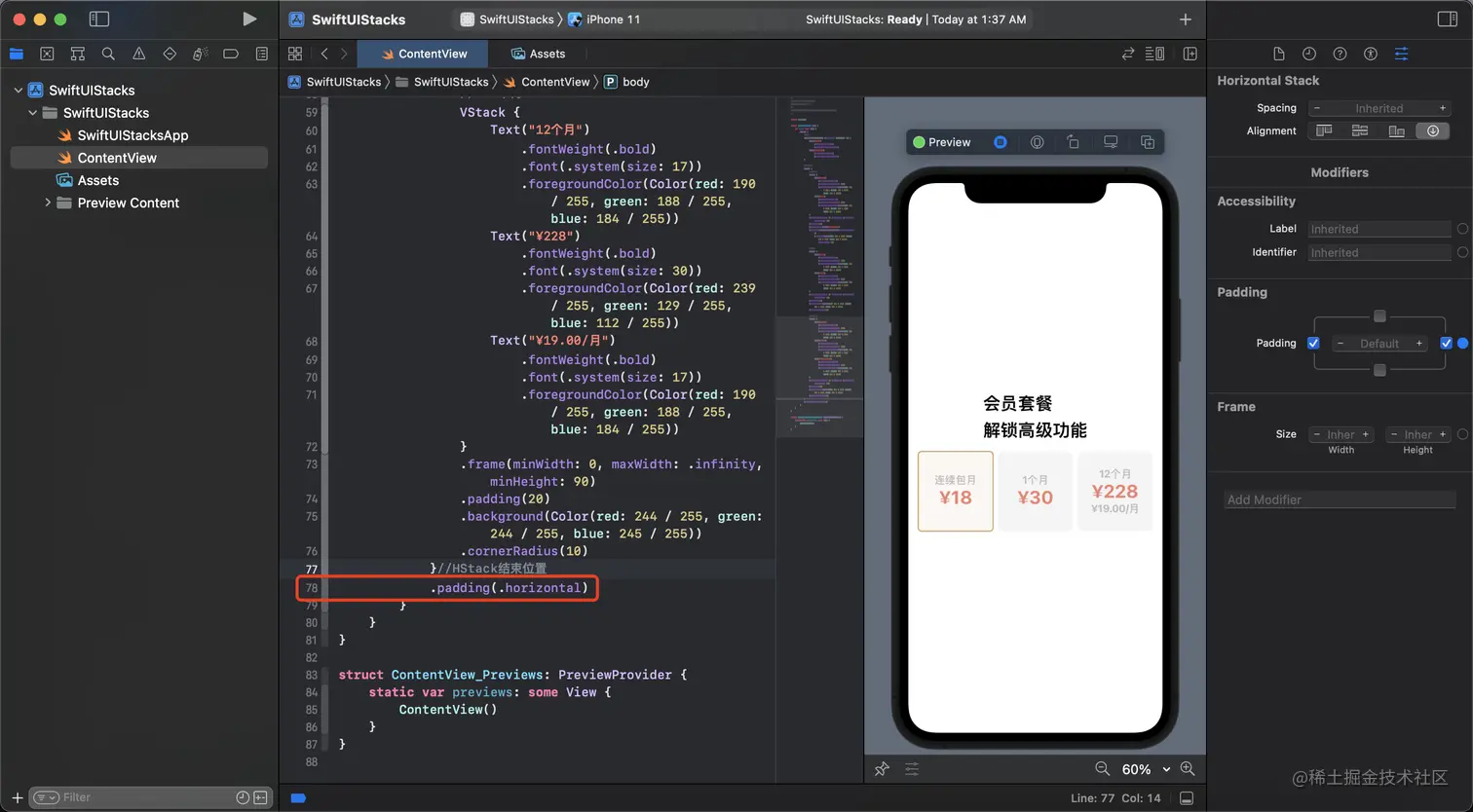Inspect the preview with selectable mode
The height and width of the screenshot is (812, 1473).
tap(1037, 142)
